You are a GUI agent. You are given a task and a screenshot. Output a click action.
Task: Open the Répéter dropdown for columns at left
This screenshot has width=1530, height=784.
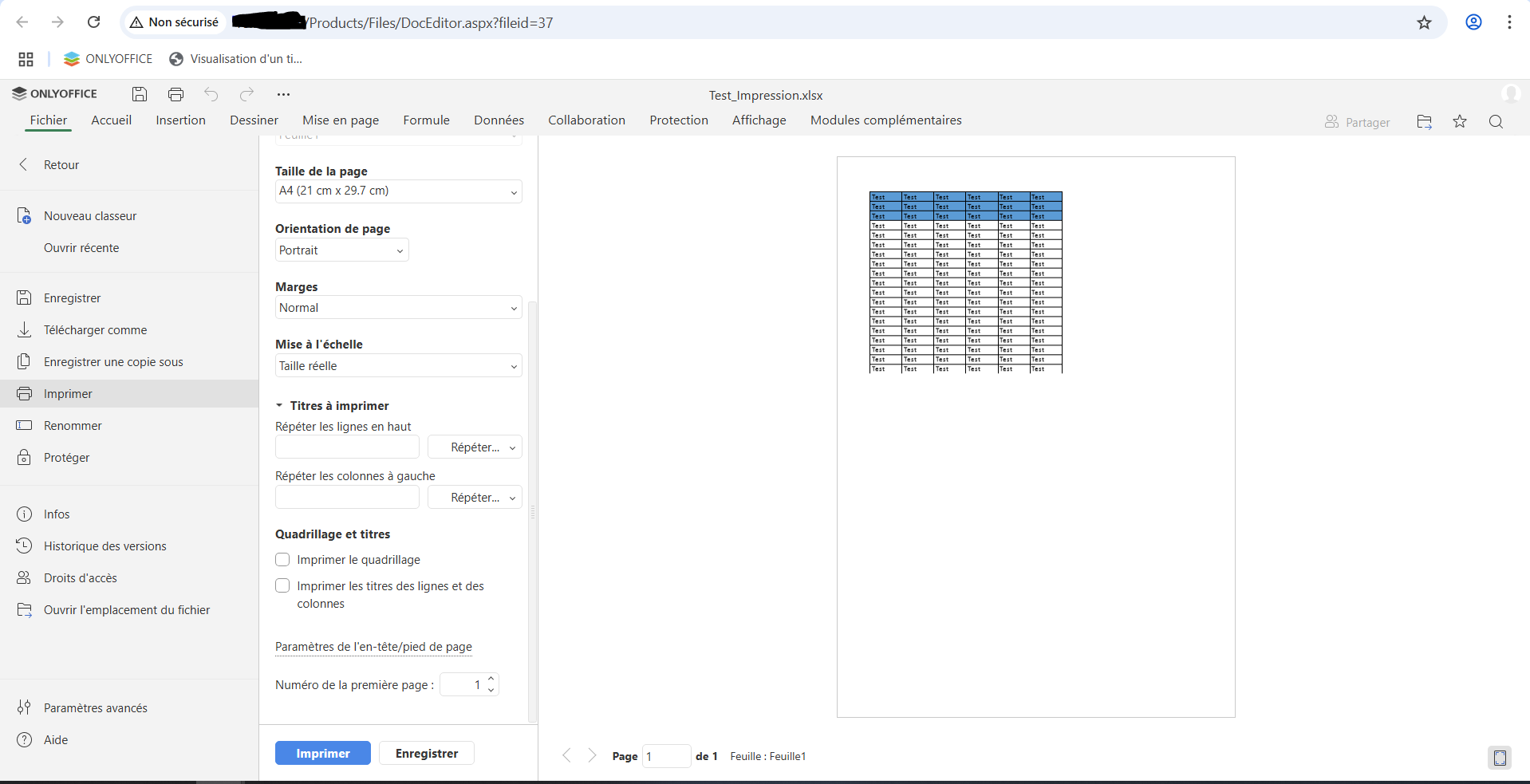point(475,498)
